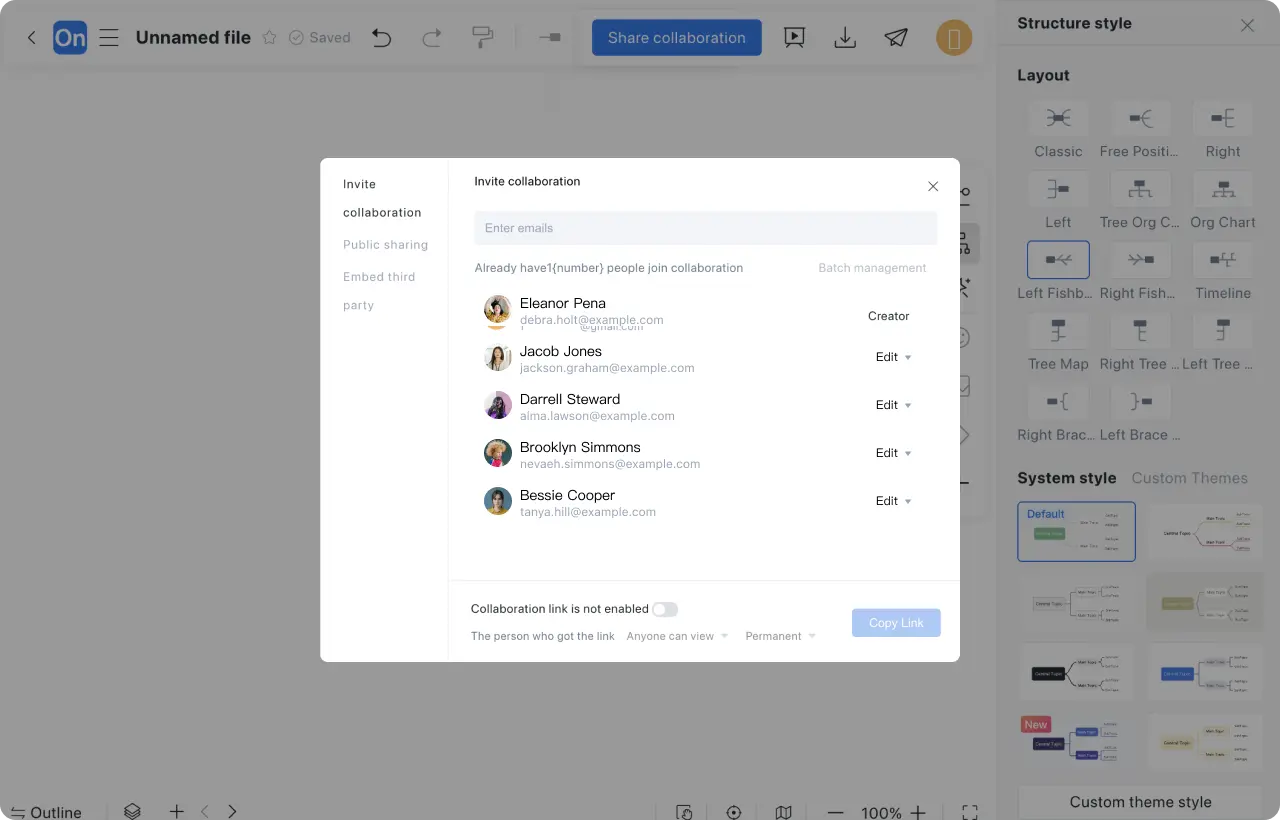Click the Enter emails input field
The height and width of the screenshot is (820, 1280).
click(705, 228)
